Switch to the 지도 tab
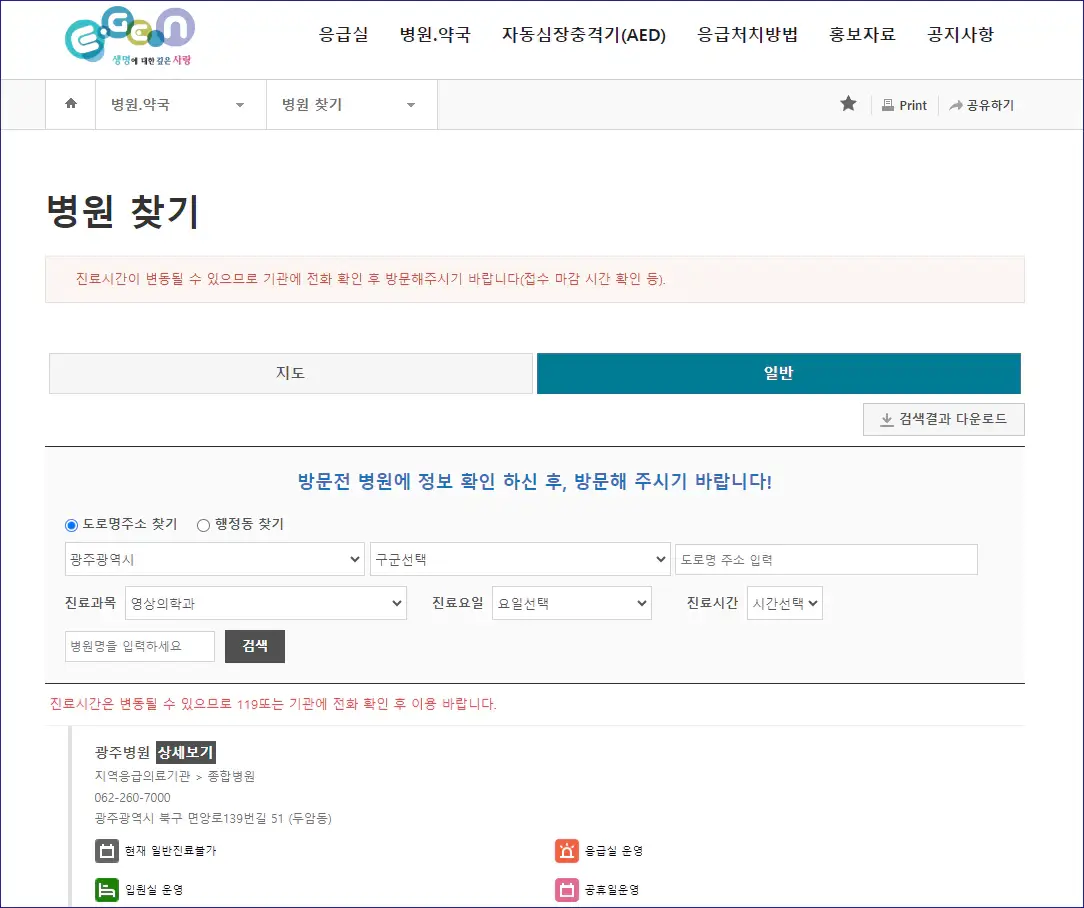Viewport: 1084px width, 908px height. [290, 373]
